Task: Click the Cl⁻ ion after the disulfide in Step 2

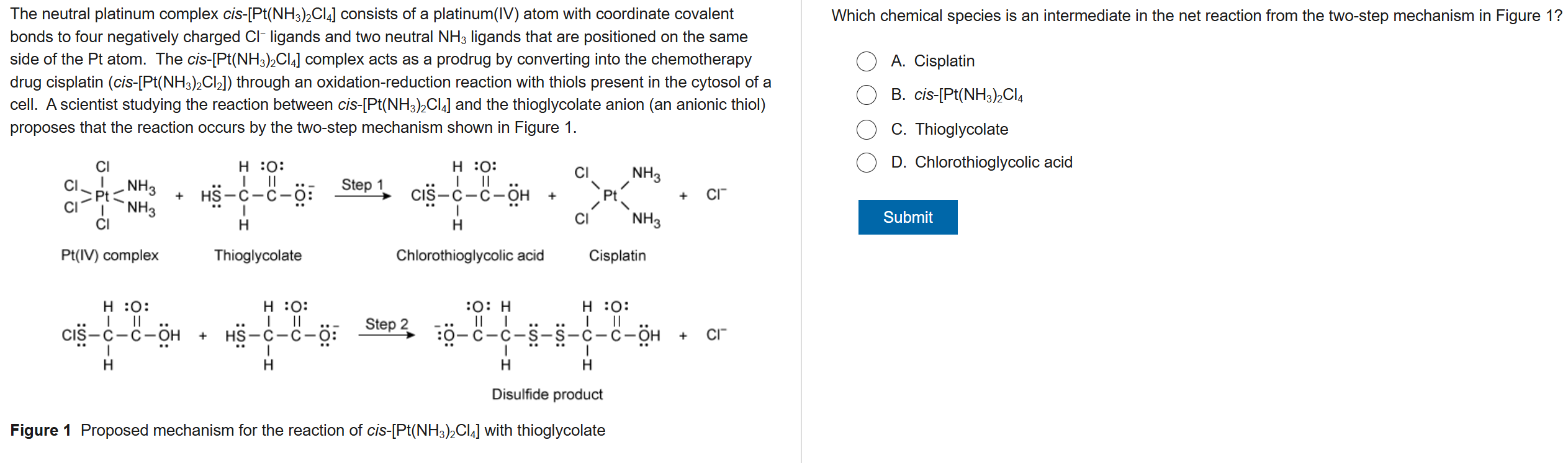Action: 716,335
